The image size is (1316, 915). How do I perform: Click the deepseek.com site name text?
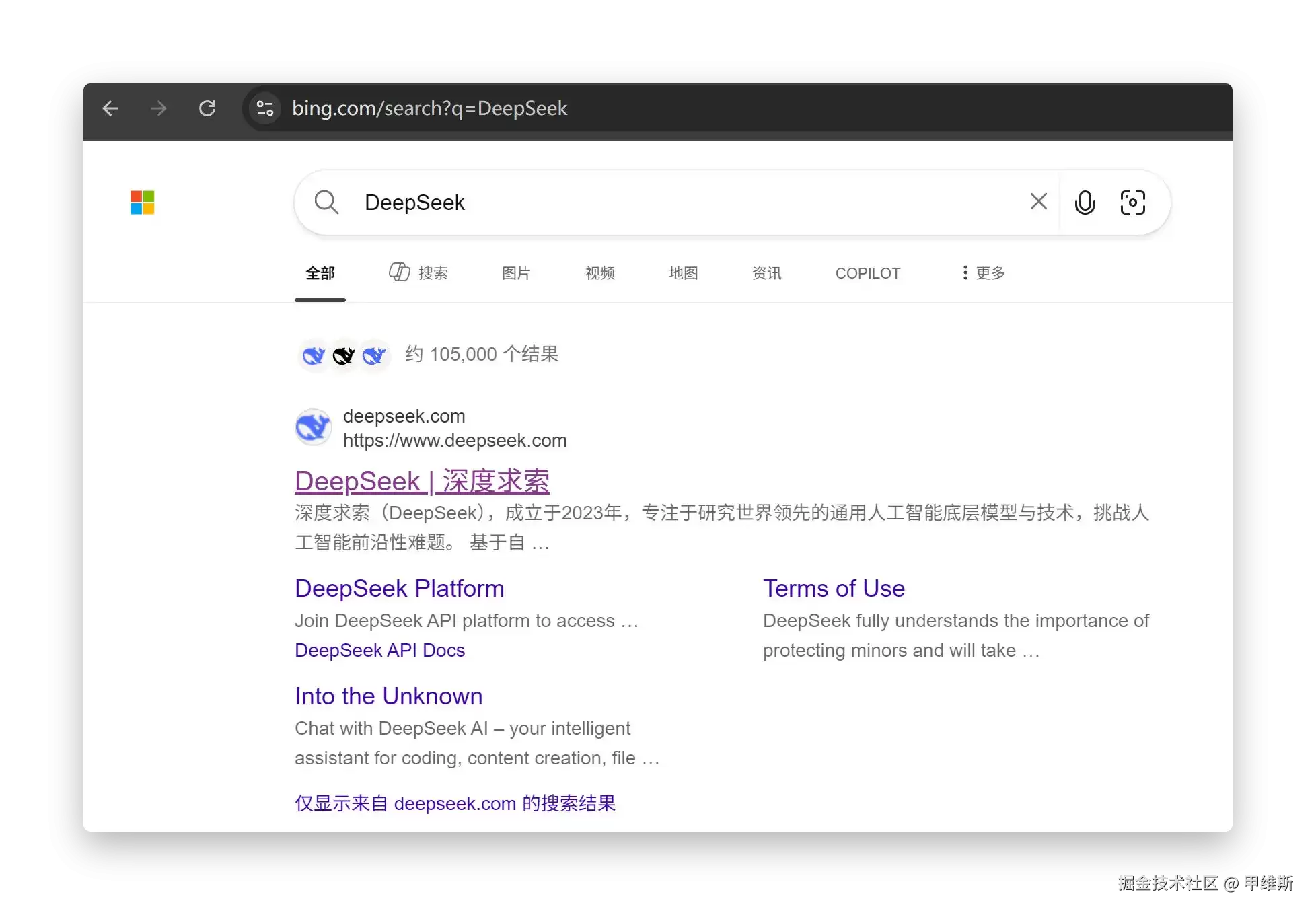404,416
